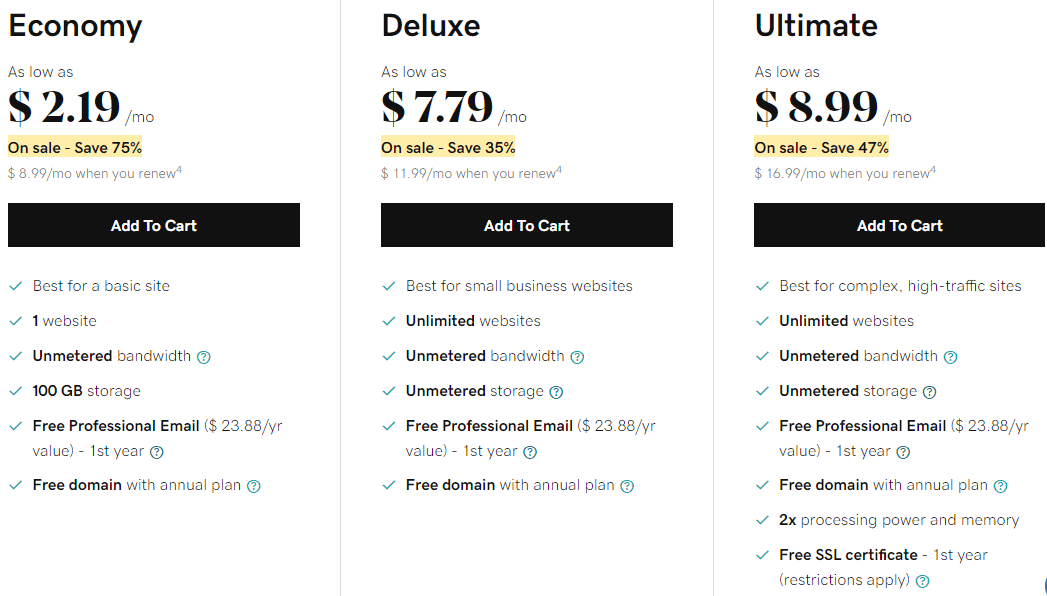This screenshot has width=1047, height=596.
Task: Show Deluxe Professional Email info icon
Action: coord(530,452)
